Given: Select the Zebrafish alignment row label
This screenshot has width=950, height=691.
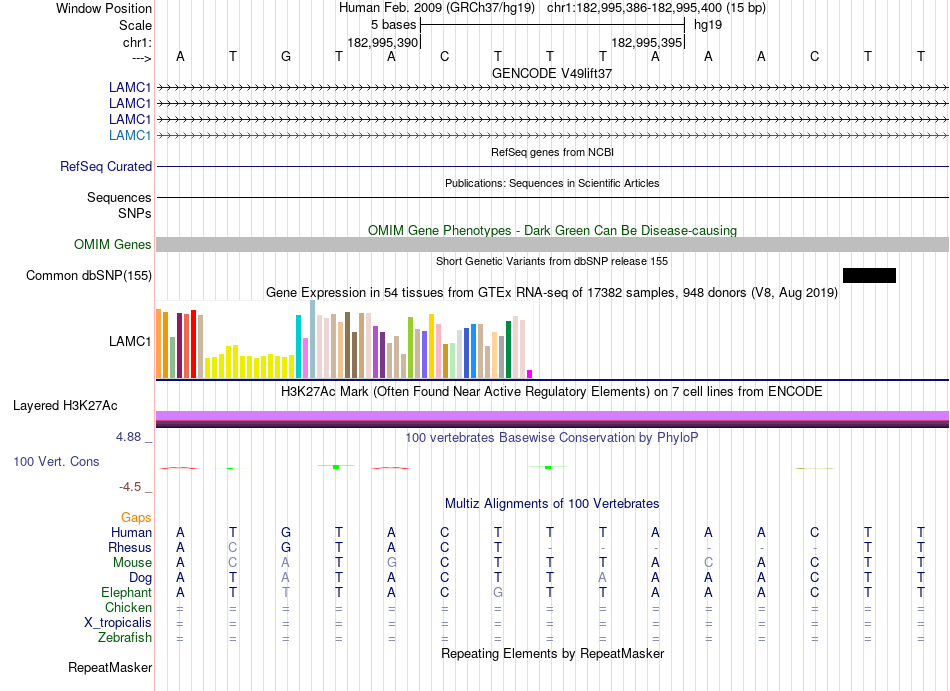Looking at the screenshot, I should (125, 638).
